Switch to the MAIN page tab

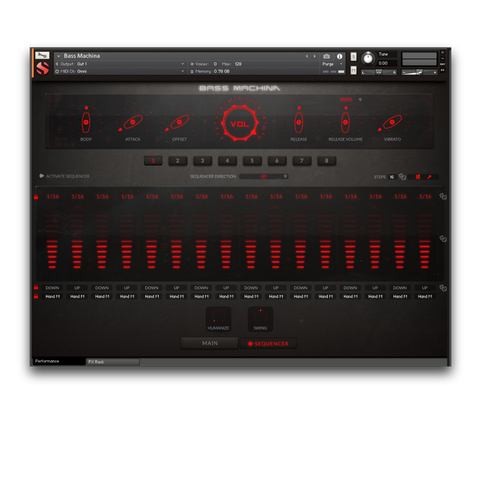210,343
